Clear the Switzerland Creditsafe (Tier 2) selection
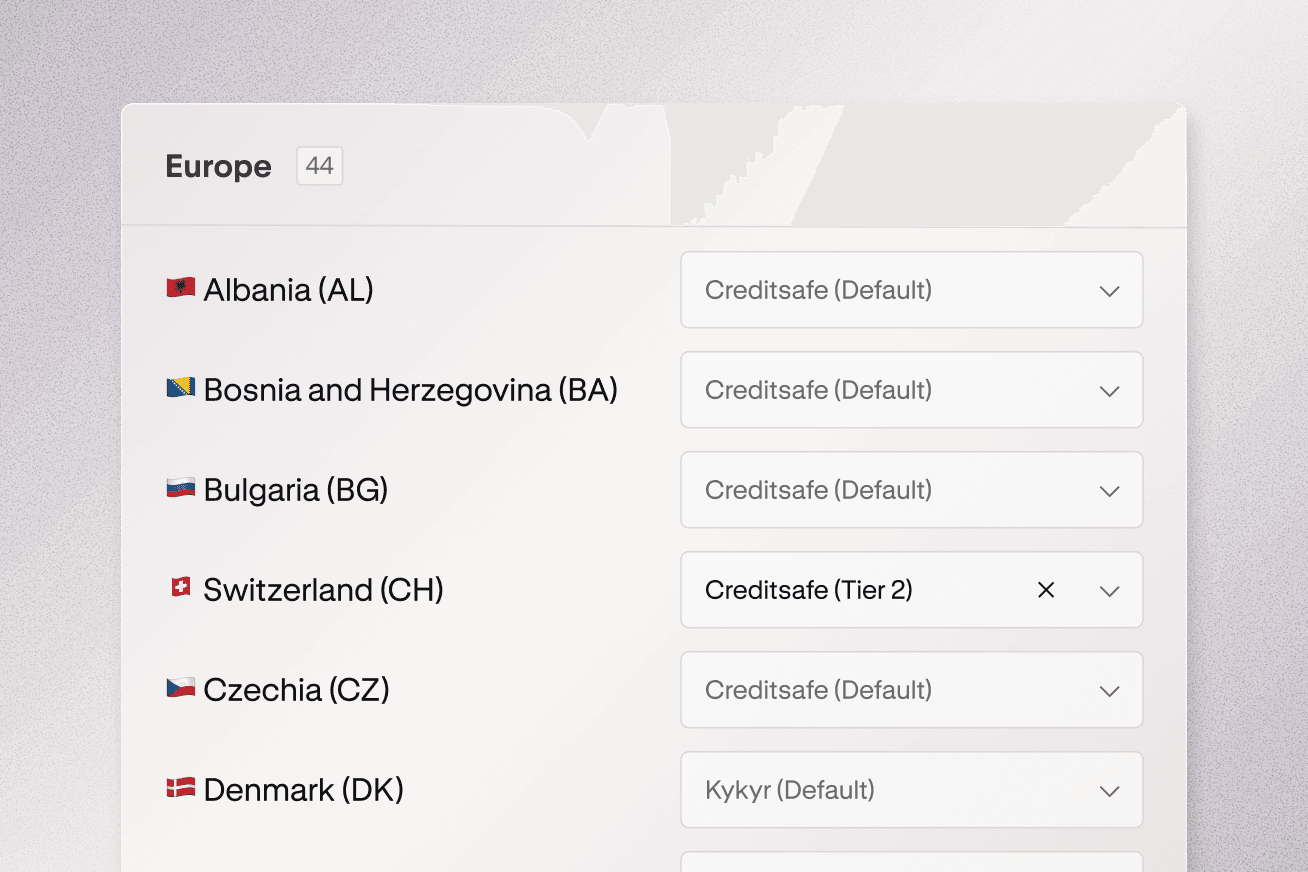 click(x=1046, y=590)
